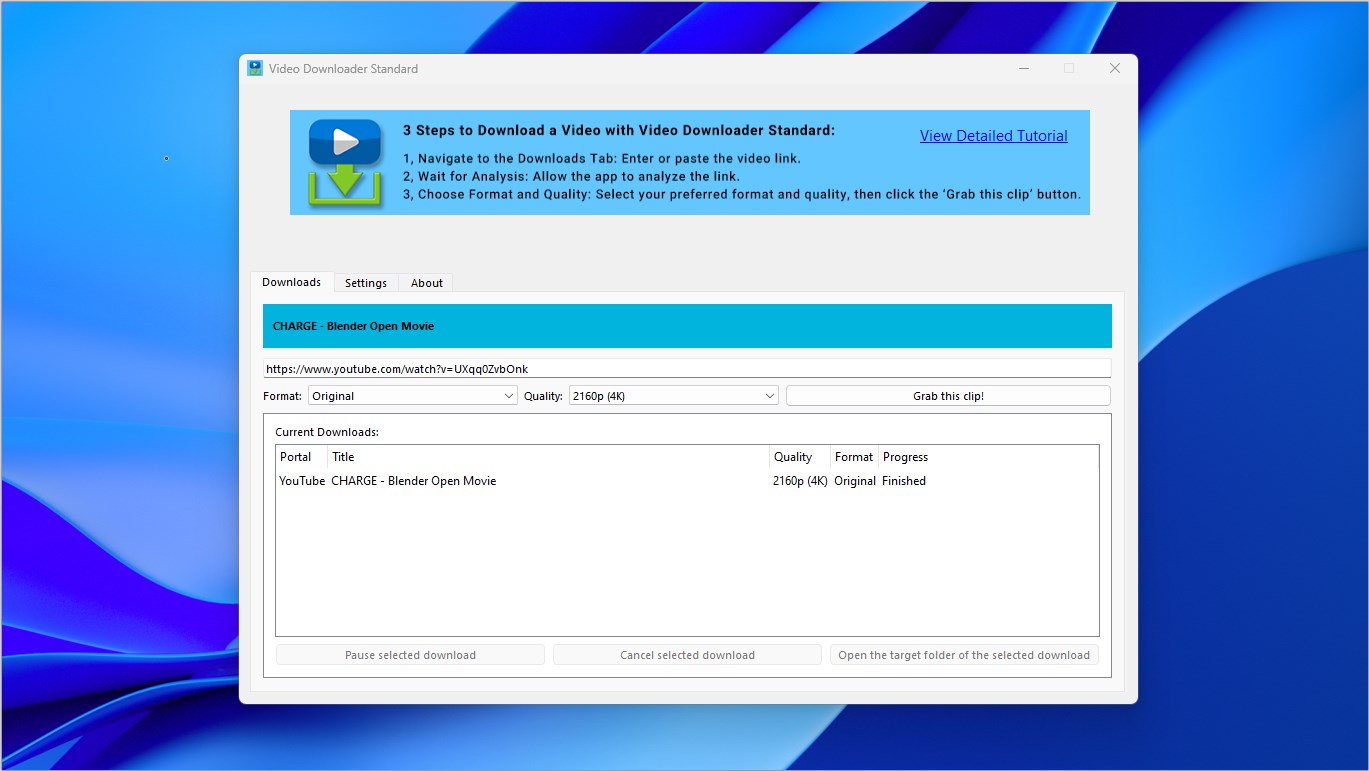Click the Progress column header
Image resolution: width=1369 pixels, height=771 pixels.
click(904, 457)
